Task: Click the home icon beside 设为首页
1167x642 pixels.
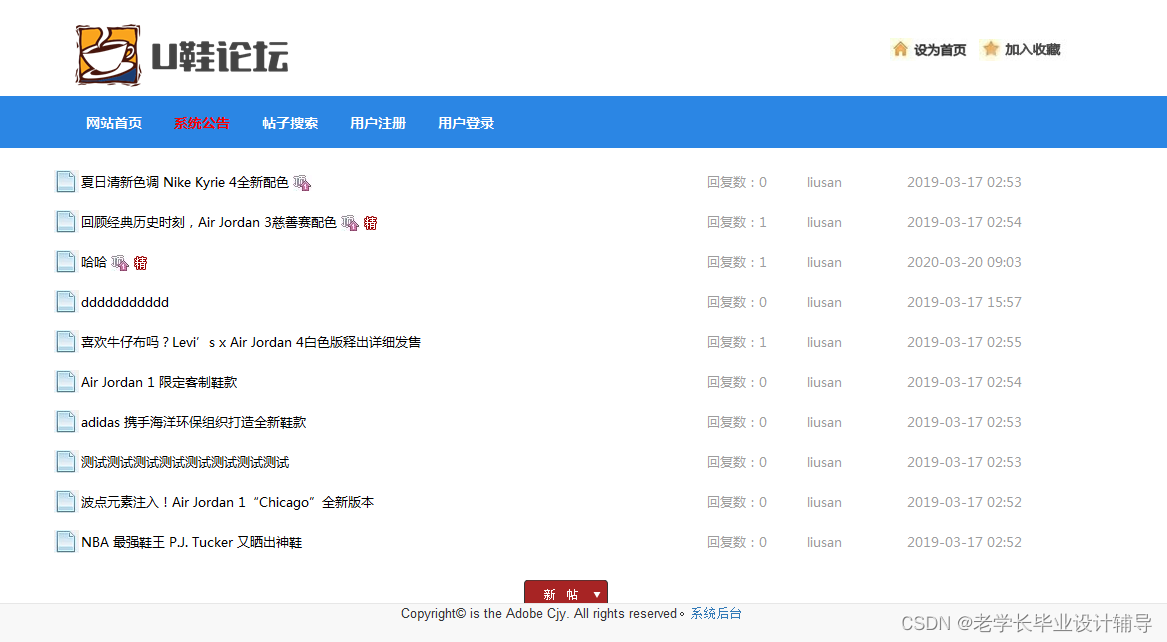Action: [x=899, y=48]
